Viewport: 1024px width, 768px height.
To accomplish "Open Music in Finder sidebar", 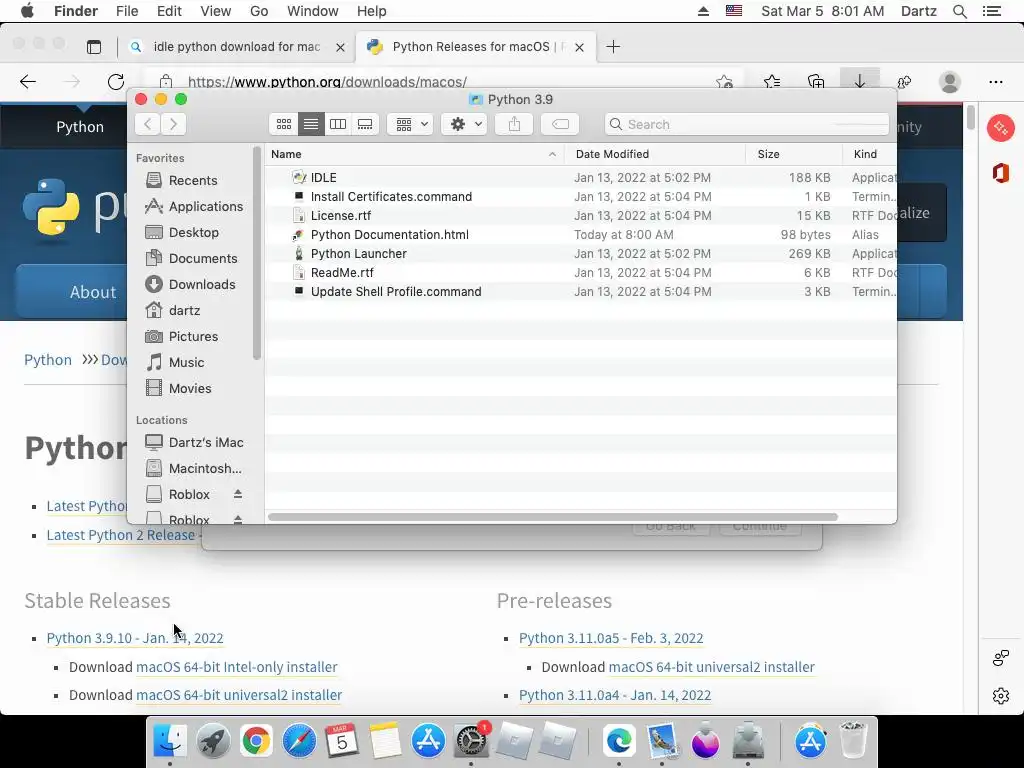I will pos(186,362).
